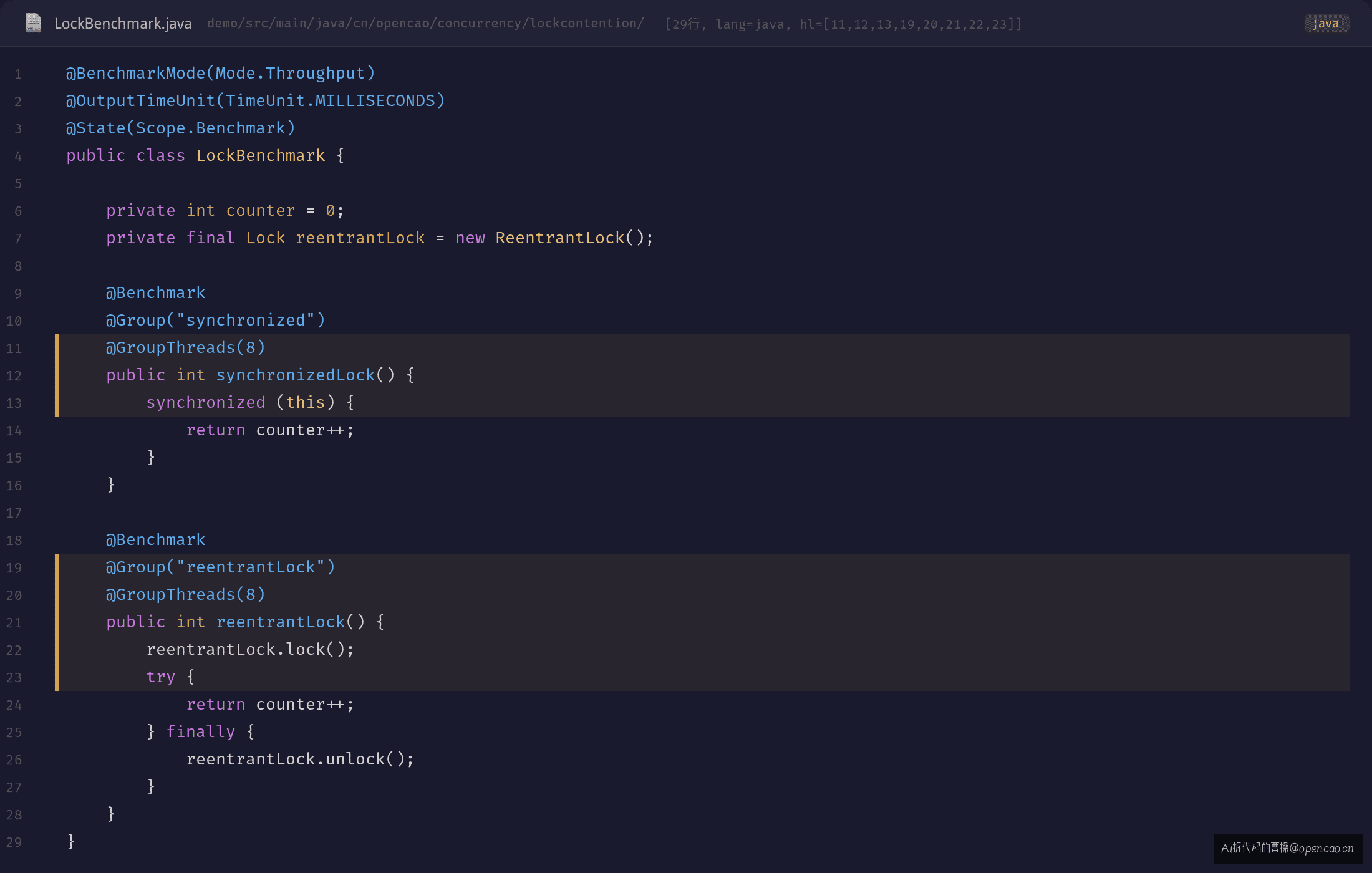Click the @Group("reentrantLock") annotation
Screen dimensions: 1372x873
click(221, 567)
